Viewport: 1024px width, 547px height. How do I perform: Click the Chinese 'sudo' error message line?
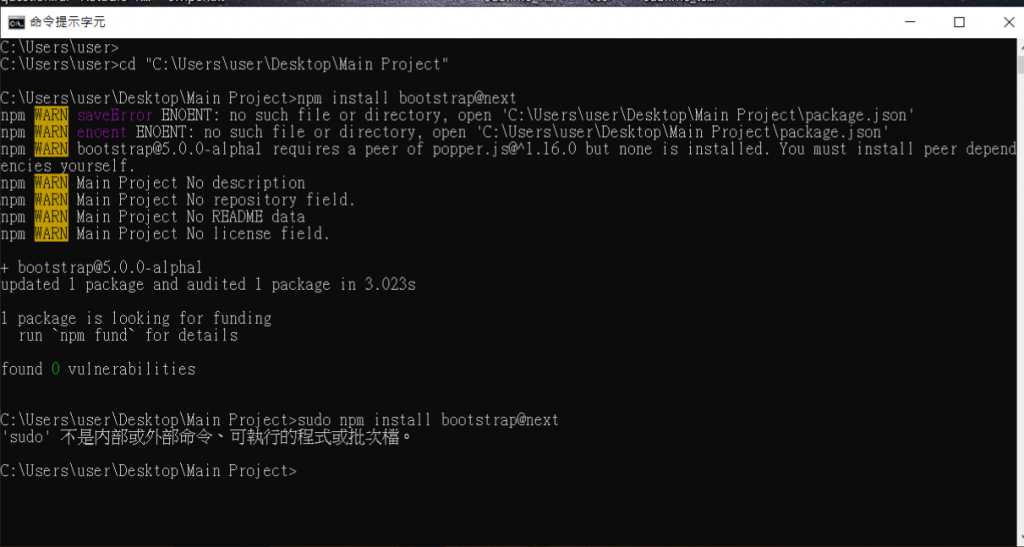(x=206, y=437)
